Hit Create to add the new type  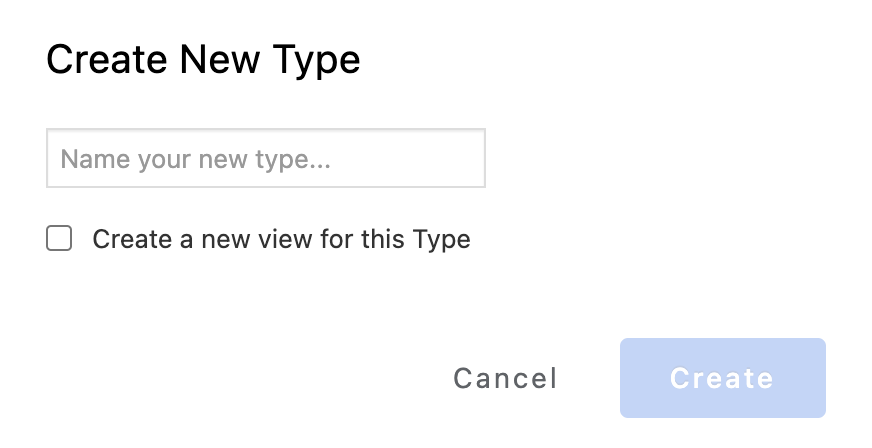[722, 378]
